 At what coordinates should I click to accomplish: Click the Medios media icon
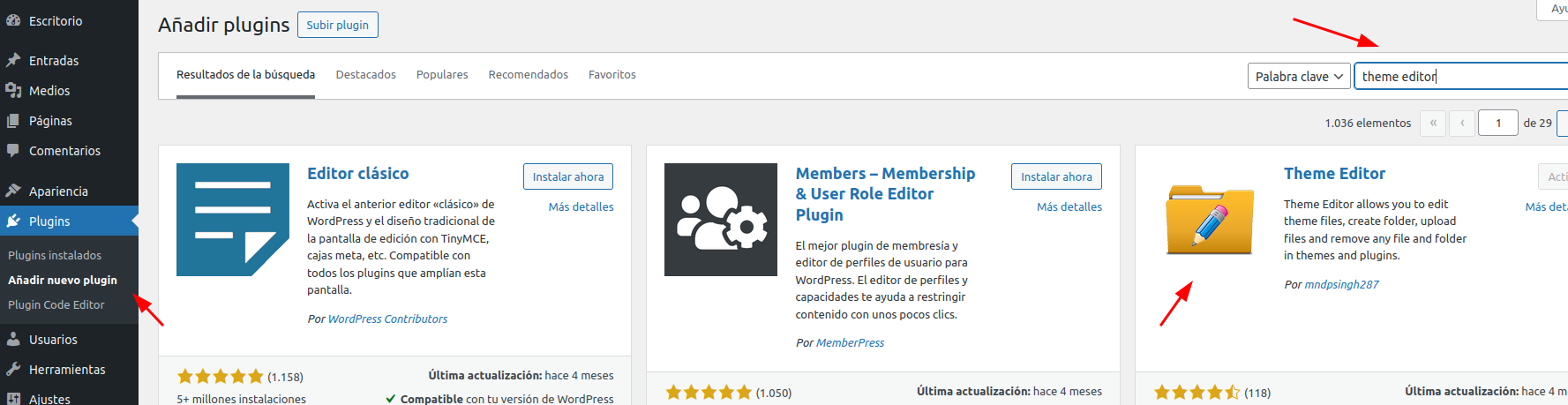pyautogui.click(x=13, y=90)
